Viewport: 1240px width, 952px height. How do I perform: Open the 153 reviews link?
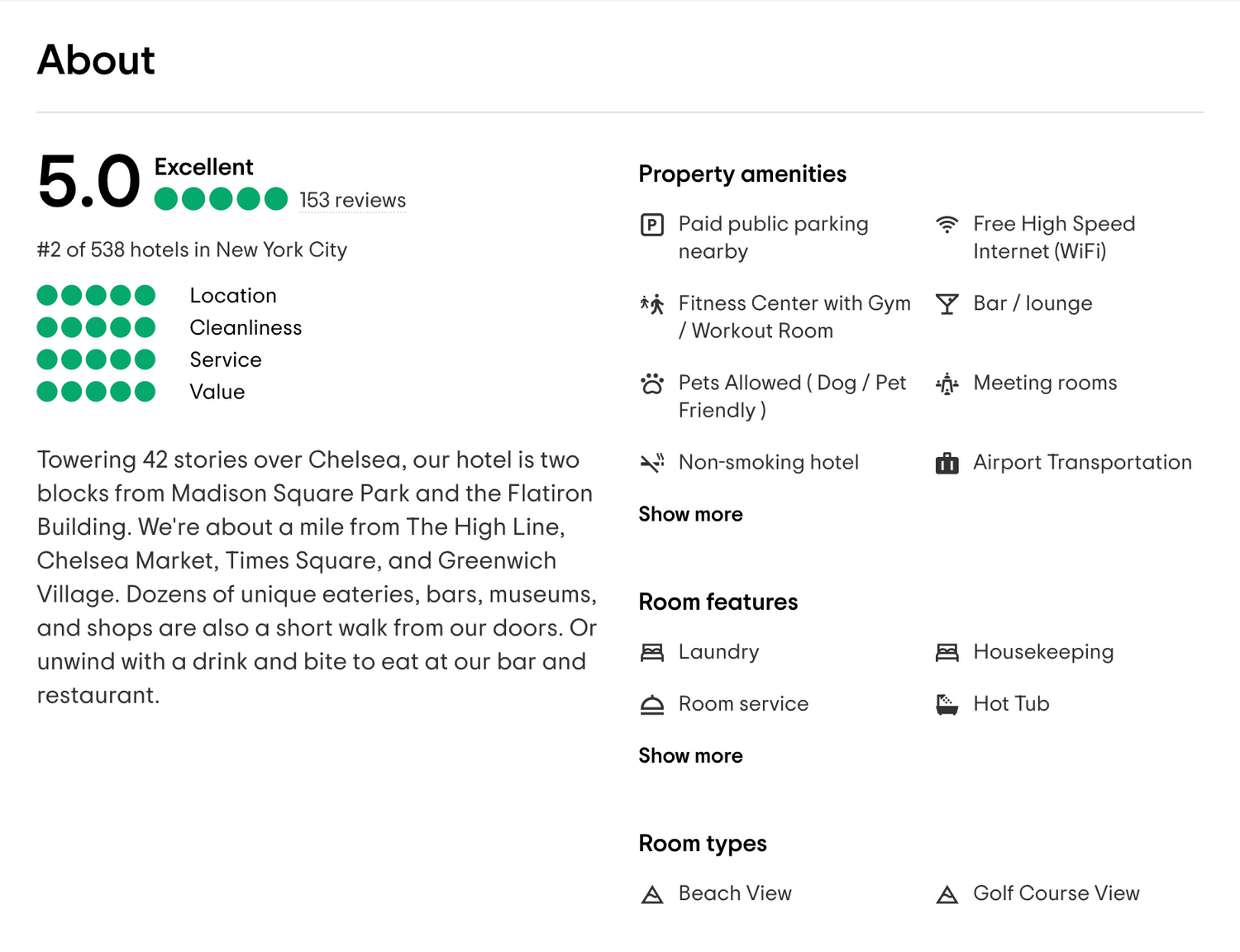click(352, 200)
